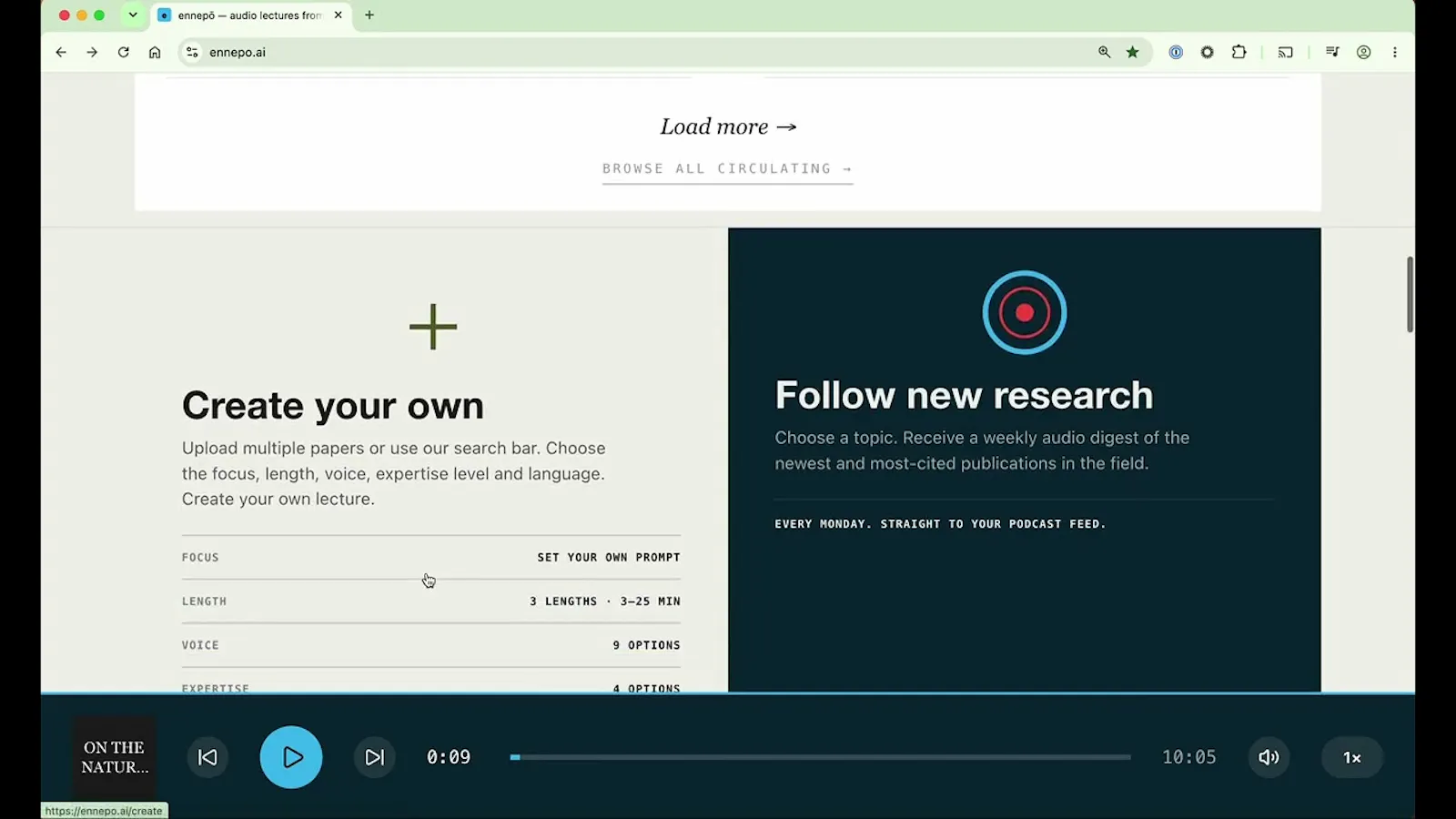This screenshot has height=819, width=1456.
Task: Open the media controls playlist icon
Action: click(x=1332, y=52)
